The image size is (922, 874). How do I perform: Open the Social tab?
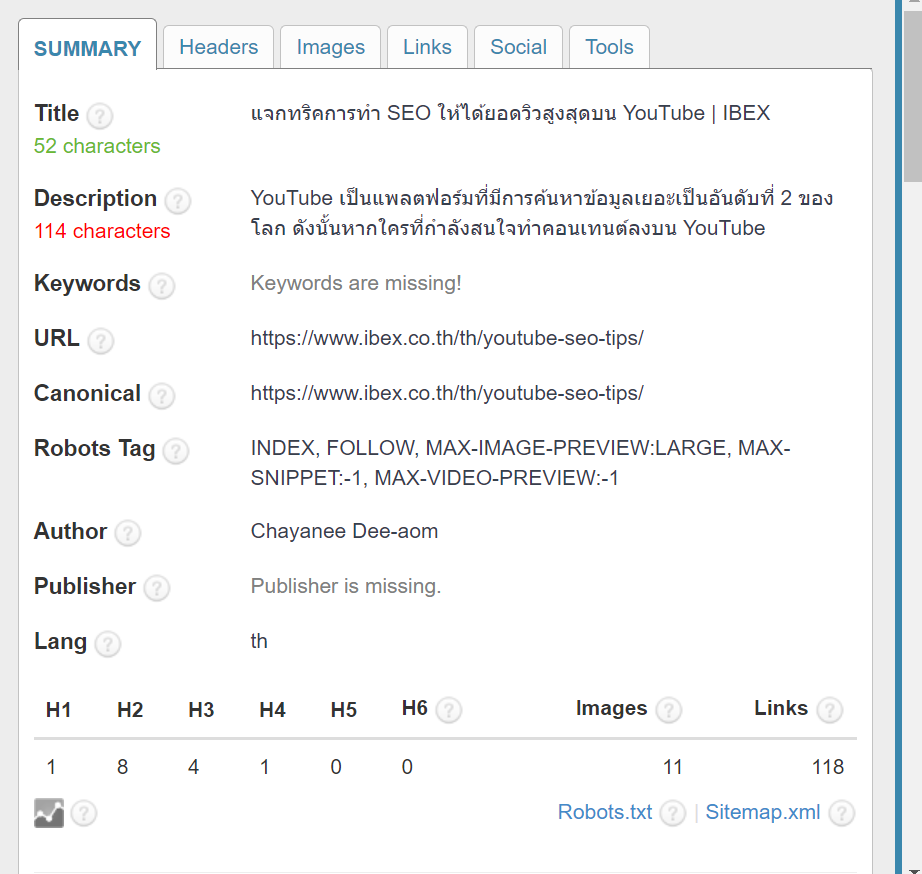click(519, 47)
